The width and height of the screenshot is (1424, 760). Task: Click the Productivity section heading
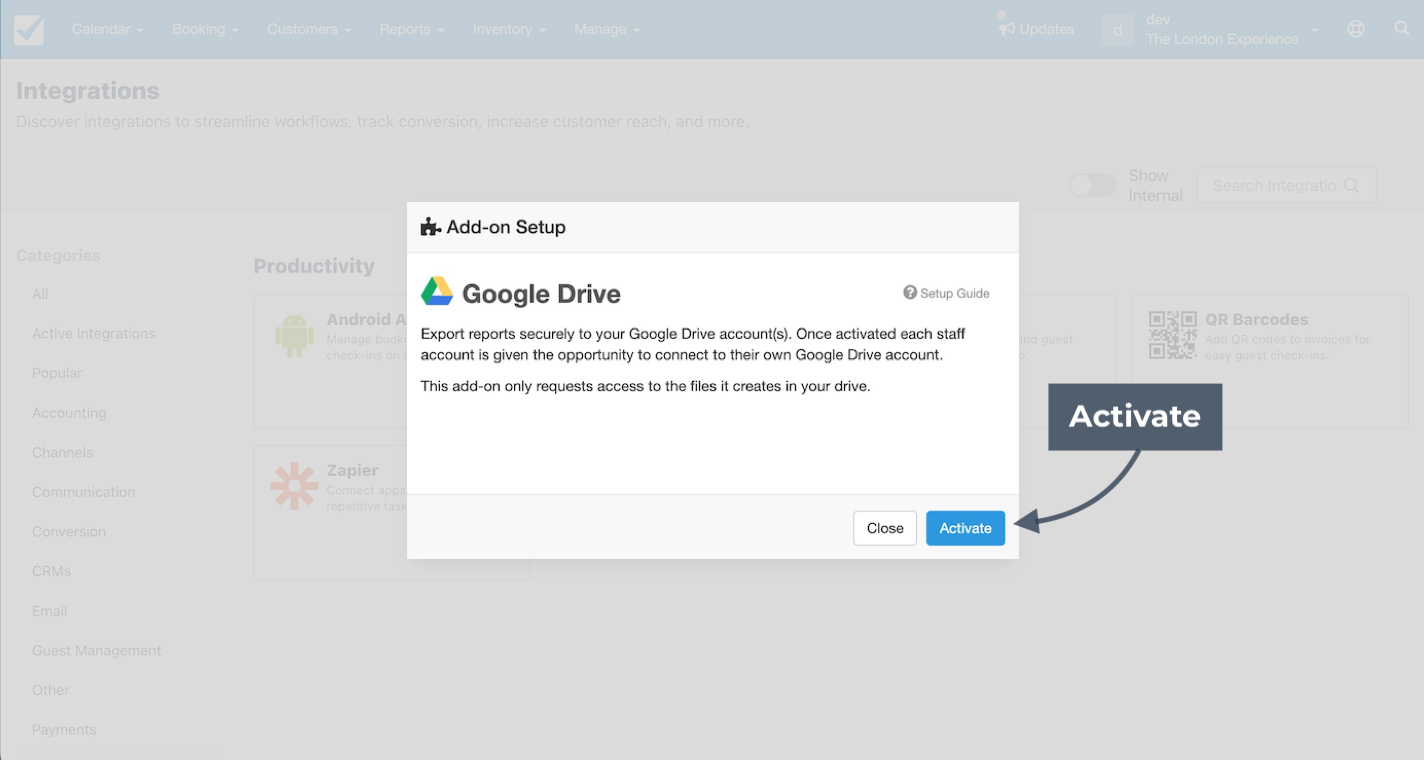314,266
